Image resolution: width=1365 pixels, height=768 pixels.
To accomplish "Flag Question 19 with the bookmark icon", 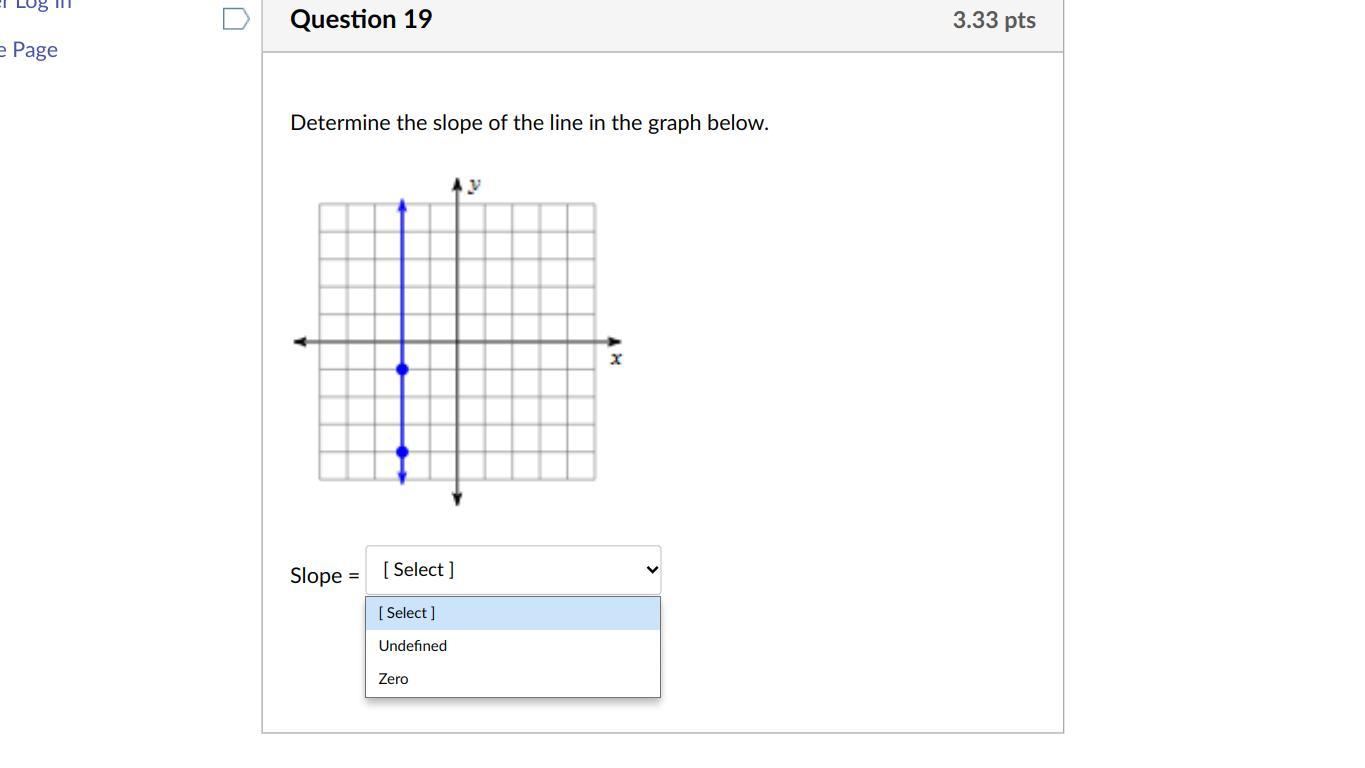I will click(x=236, y=19).
